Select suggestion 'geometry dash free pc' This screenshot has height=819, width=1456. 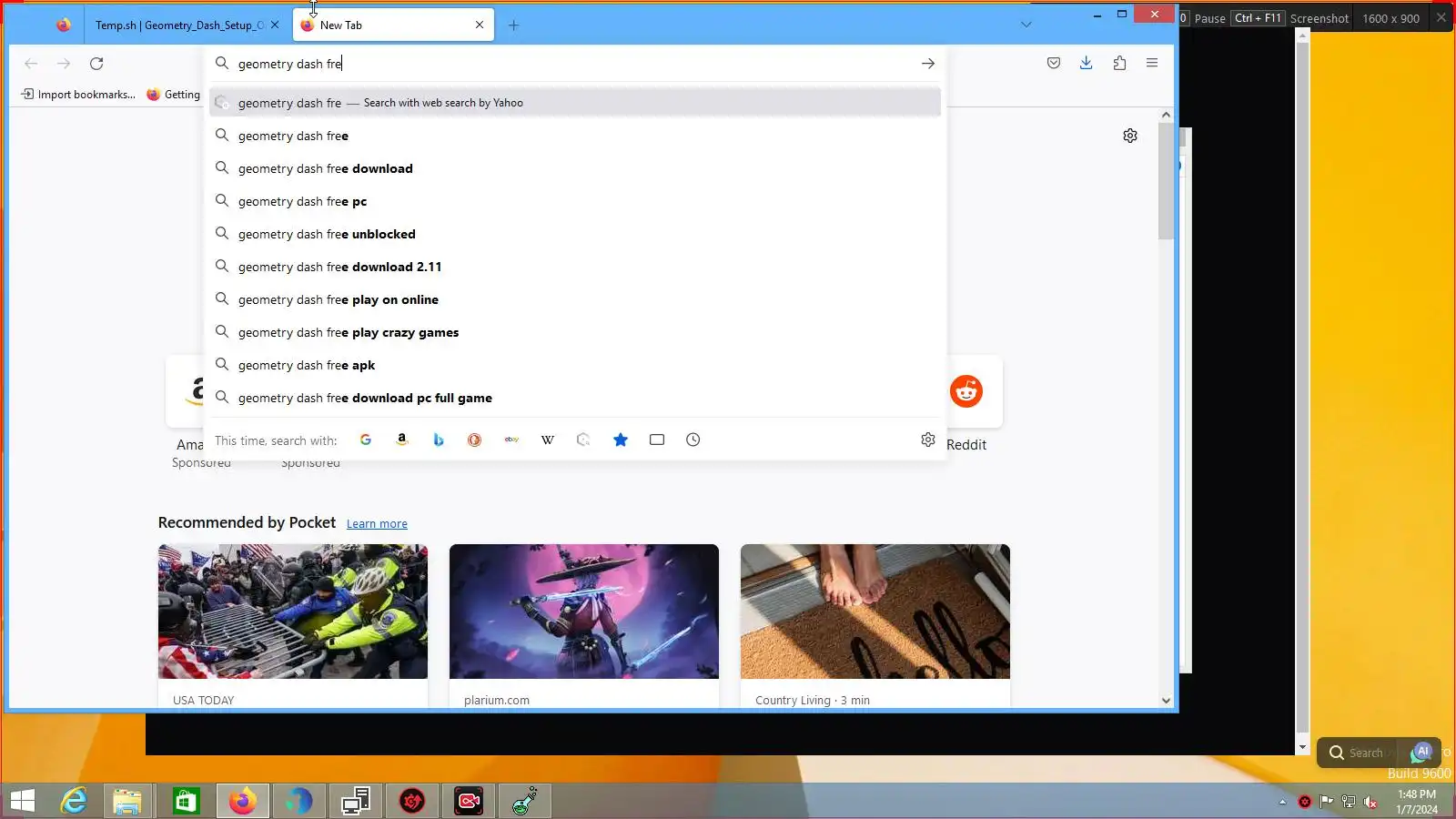(x=575, y=201)
